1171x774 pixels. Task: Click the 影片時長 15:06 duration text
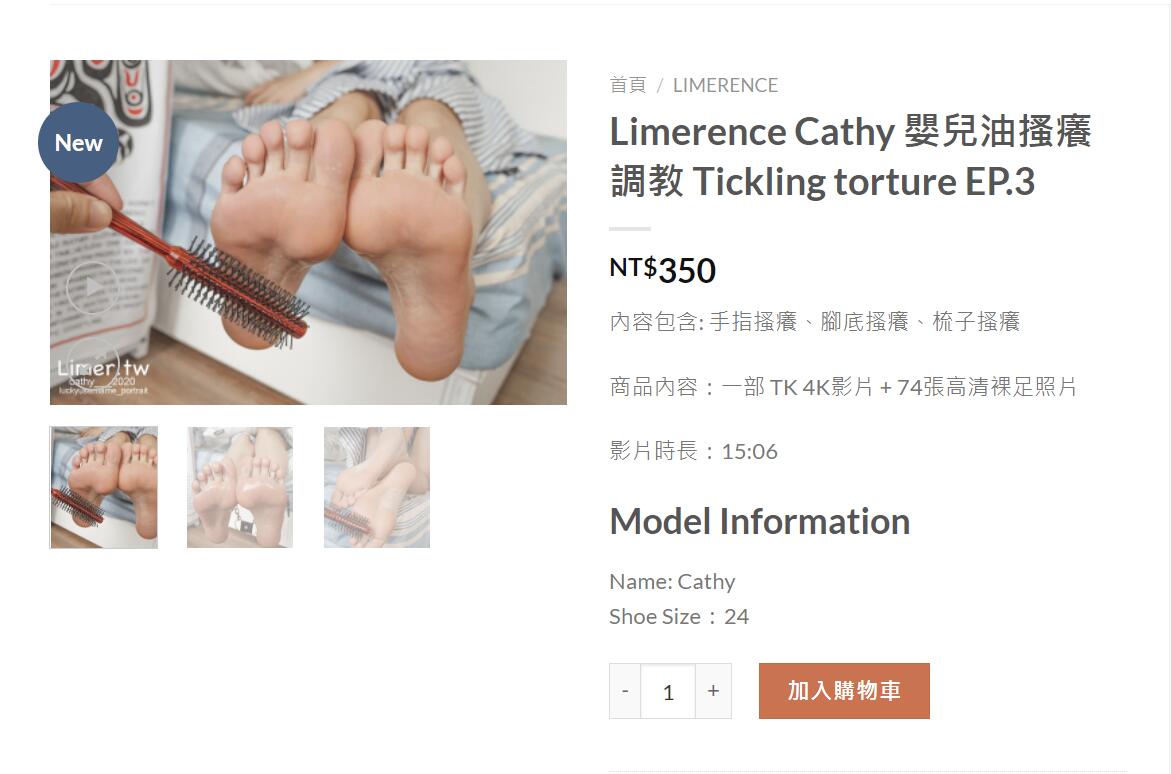click(693, 451)
